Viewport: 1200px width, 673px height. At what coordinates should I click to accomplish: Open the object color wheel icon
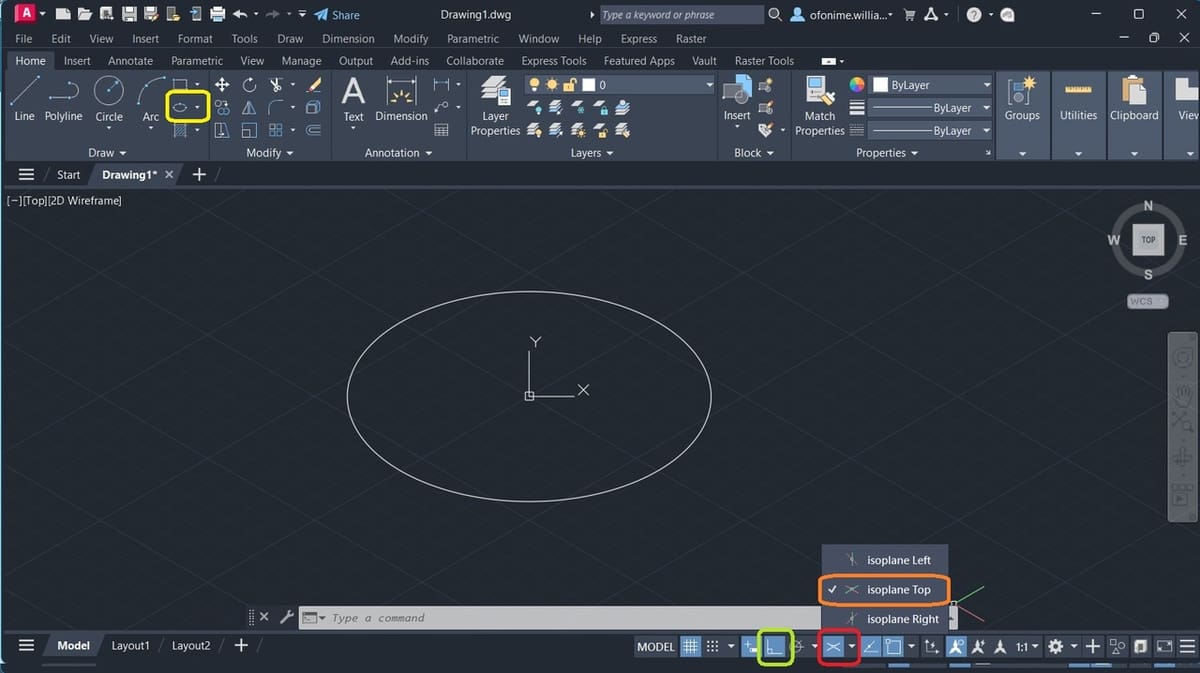pos(857,85)
